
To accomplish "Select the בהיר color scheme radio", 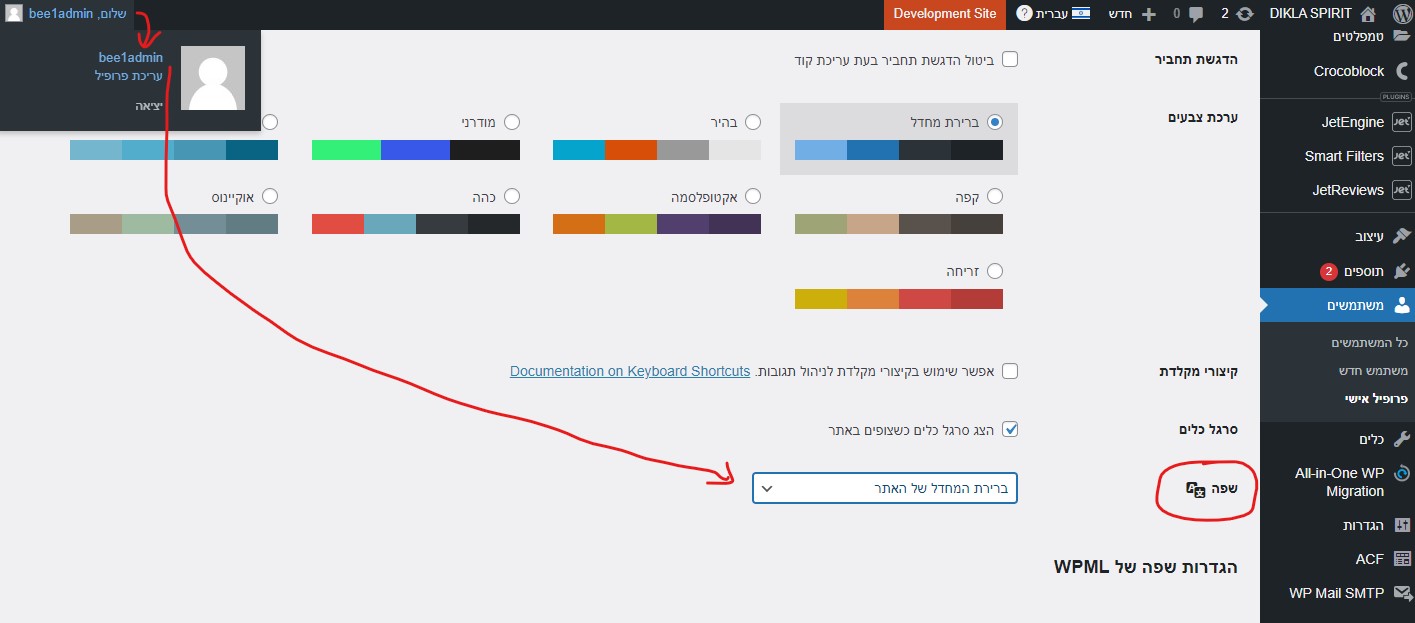I will pos(753,122).
